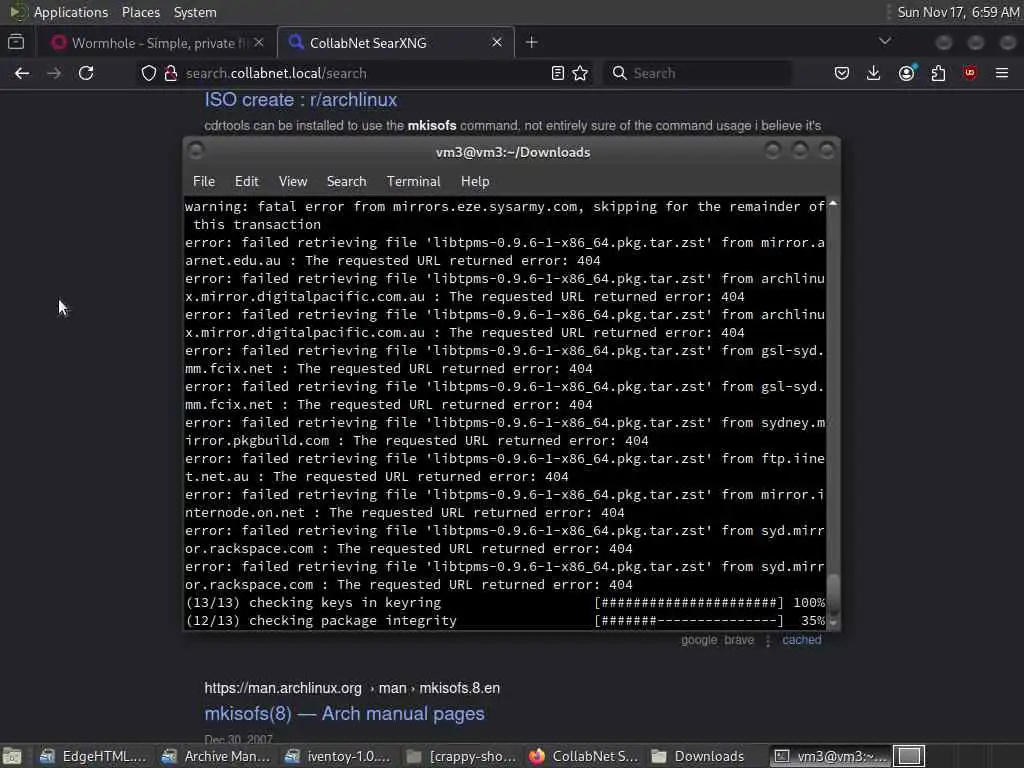Expand the list-all-tabs chevron
The width and height of the screenshot is (1024, 768).
pos(885,41)
